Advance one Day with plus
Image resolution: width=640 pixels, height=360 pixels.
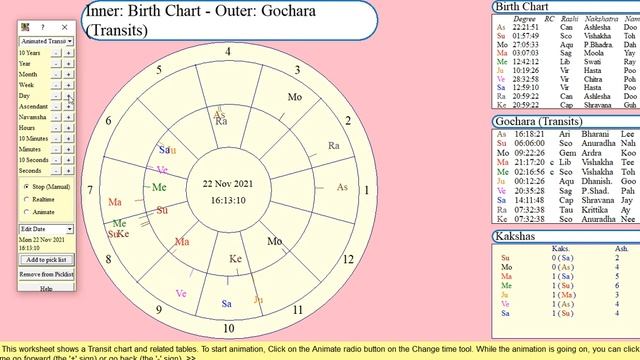(69, 96)
